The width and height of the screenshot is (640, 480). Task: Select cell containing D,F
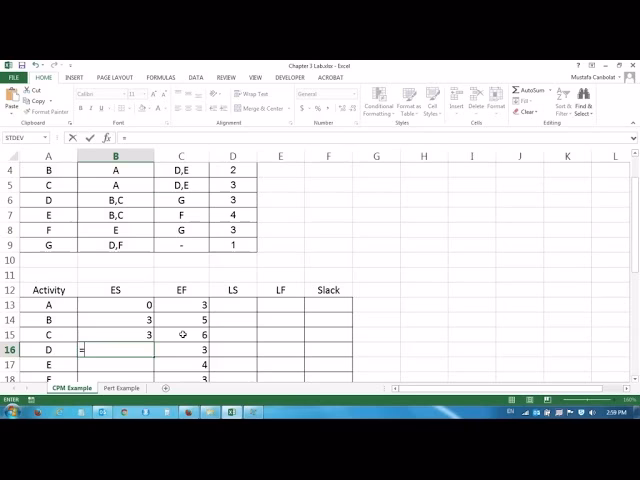click(116, 245)
